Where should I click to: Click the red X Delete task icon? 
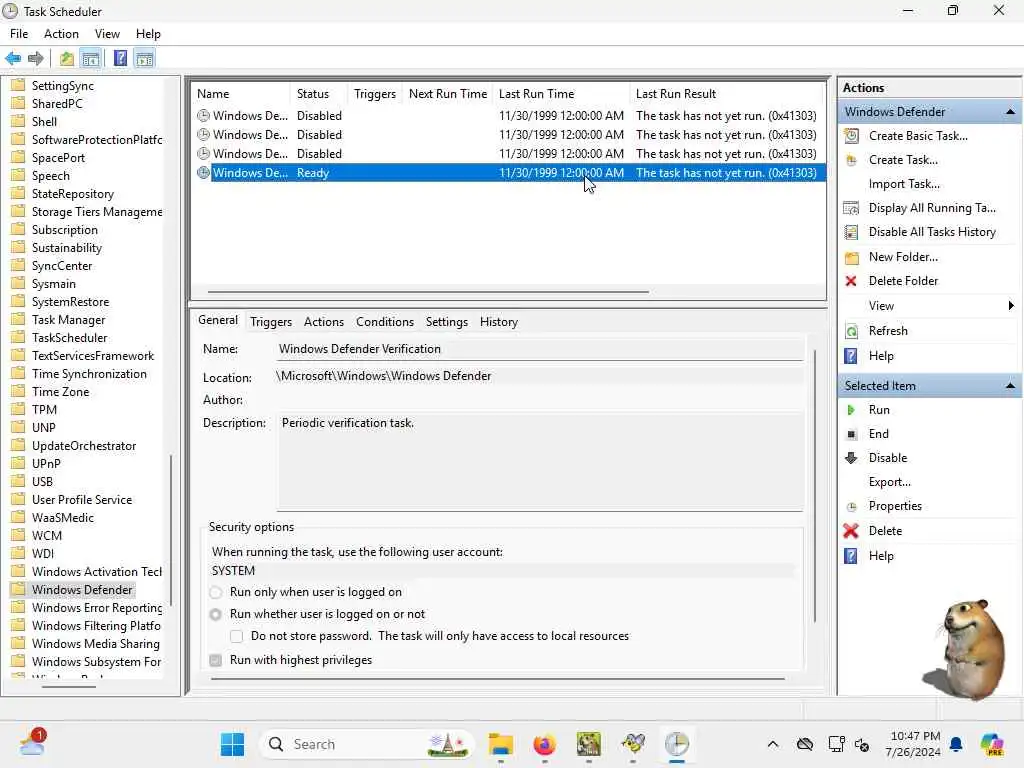(x=851, y=531)
